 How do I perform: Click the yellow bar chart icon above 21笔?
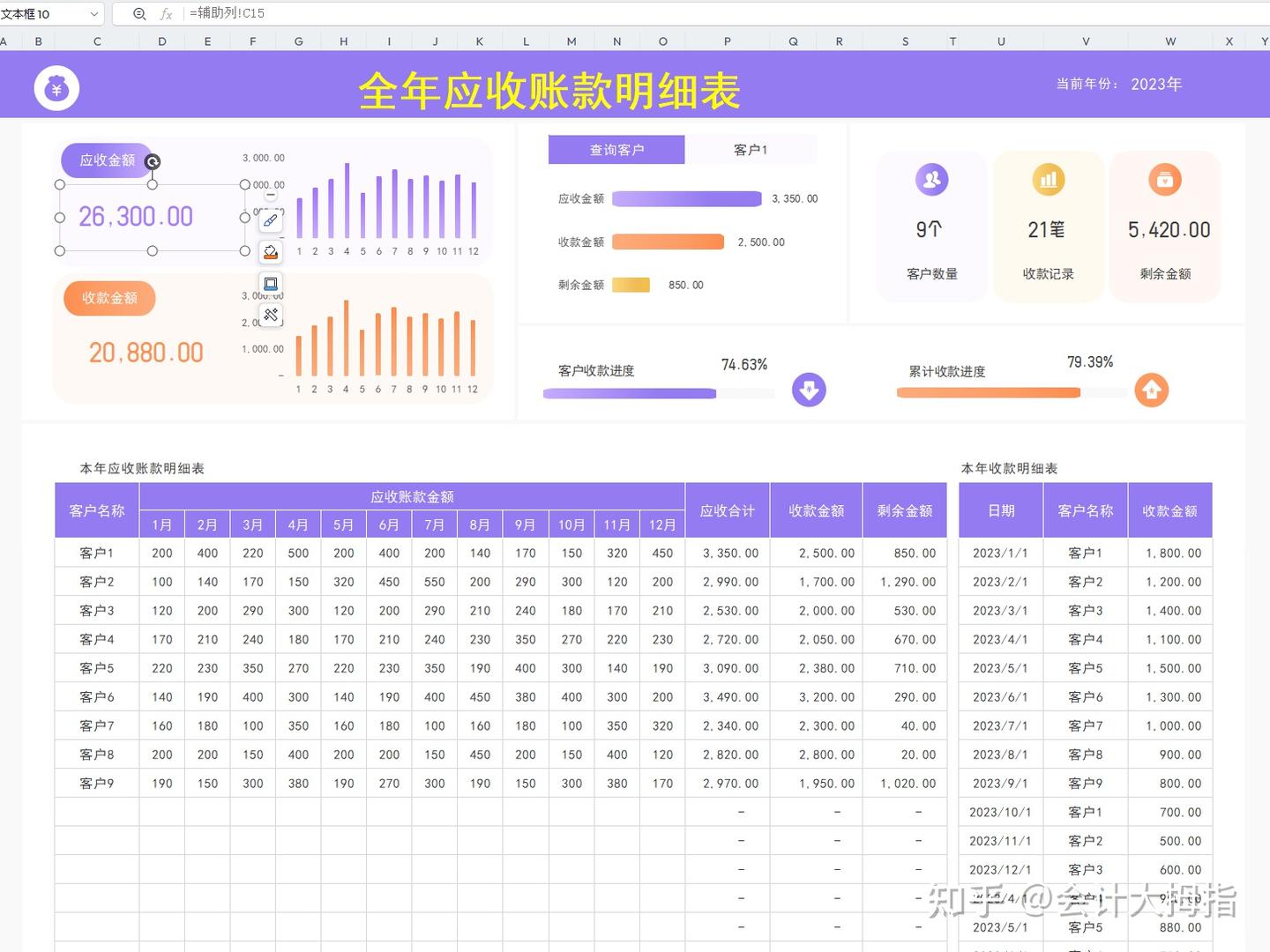[x=1049, y=180]
